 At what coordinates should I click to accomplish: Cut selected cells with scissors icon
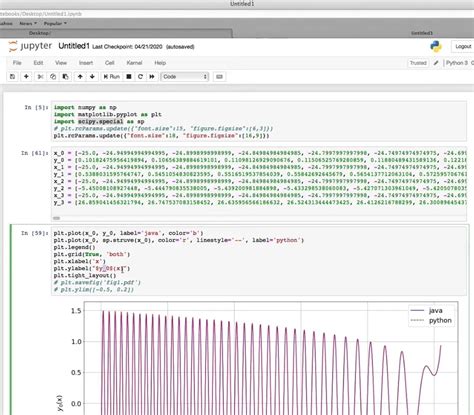tap(40, 77)
